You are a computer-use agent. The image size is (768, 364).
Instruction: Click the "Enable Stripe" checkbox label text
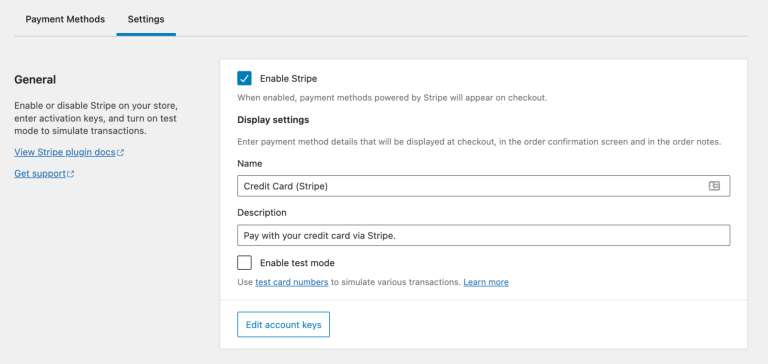[288, 78]
